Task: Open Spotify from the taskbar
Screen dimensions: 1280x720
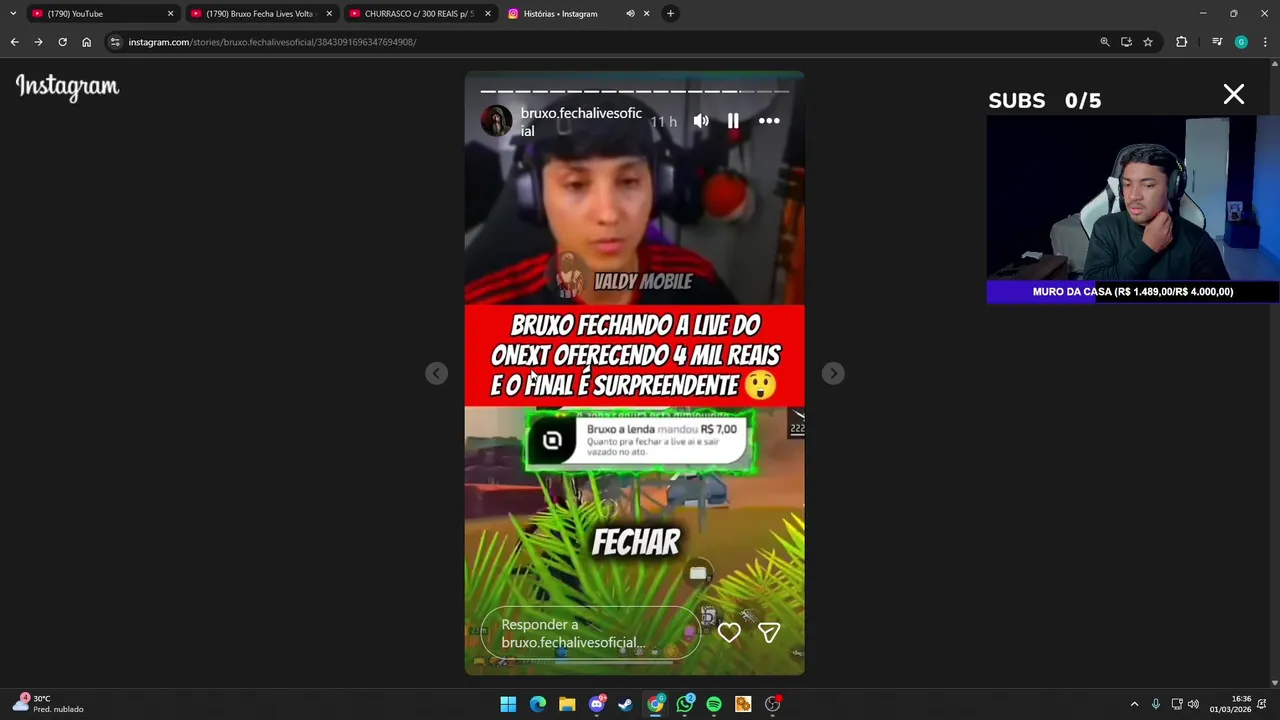Action: 714,704
